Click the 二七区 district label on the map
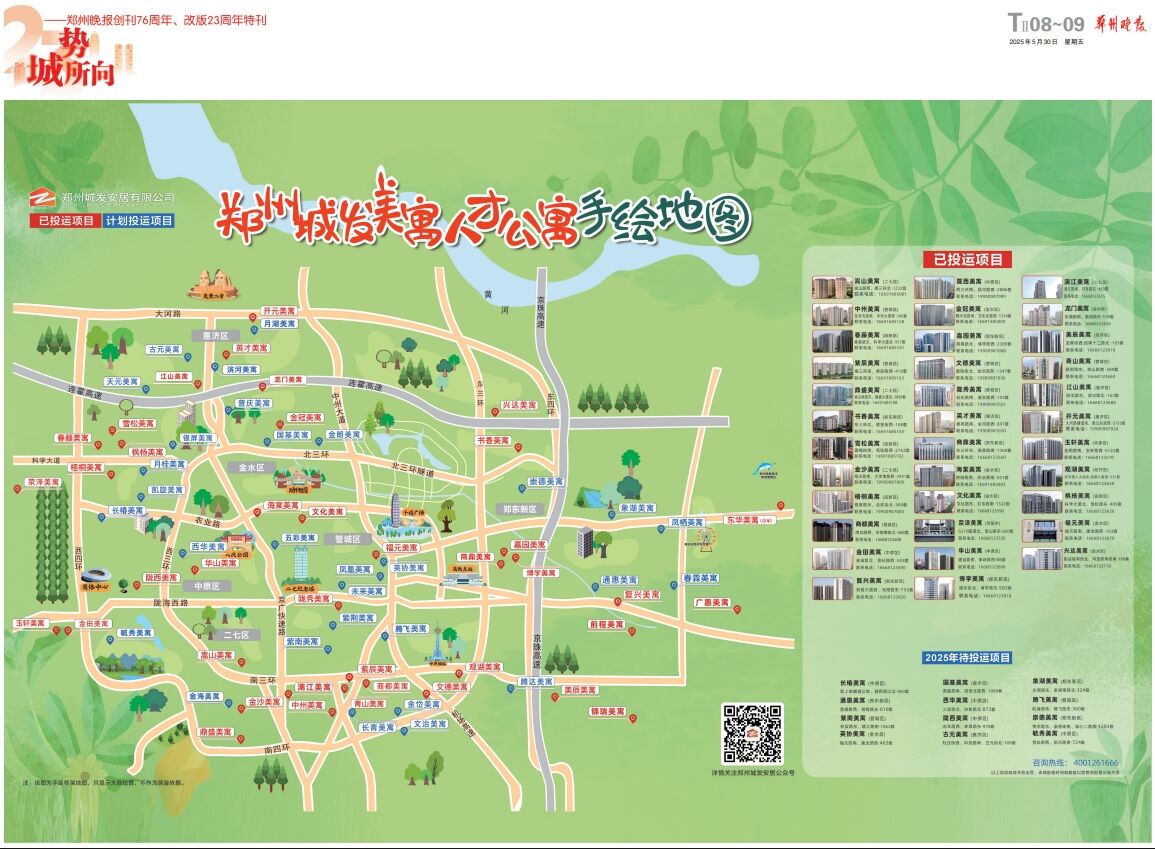 pos(236,635)
